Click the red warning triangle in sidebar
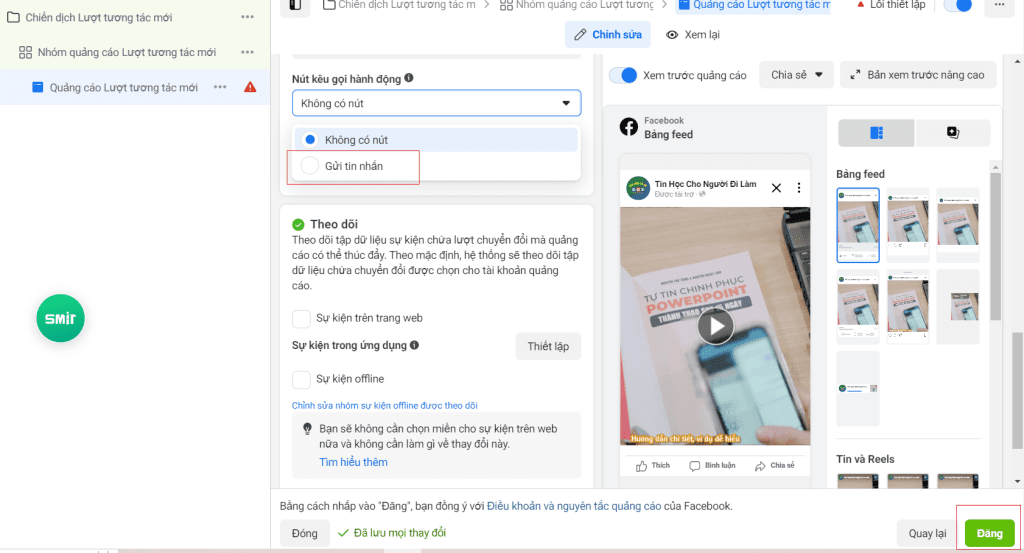1024x553 pixels. (x=250, y=87)
